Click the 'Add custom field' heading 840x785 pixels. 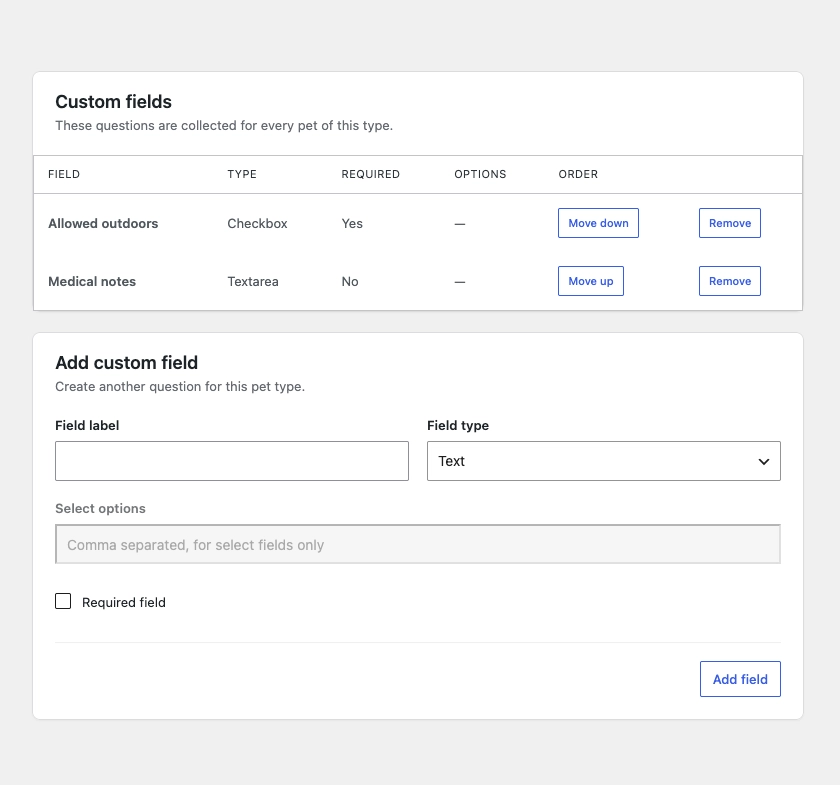[126, 363]
